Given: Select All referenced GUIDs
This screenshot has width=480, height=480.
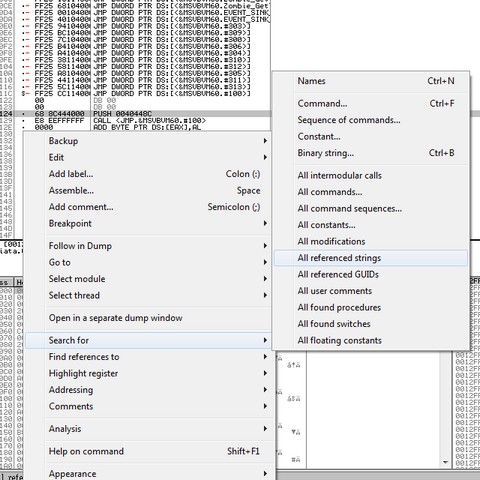Looking at the screenshot, I should (371, 274).
